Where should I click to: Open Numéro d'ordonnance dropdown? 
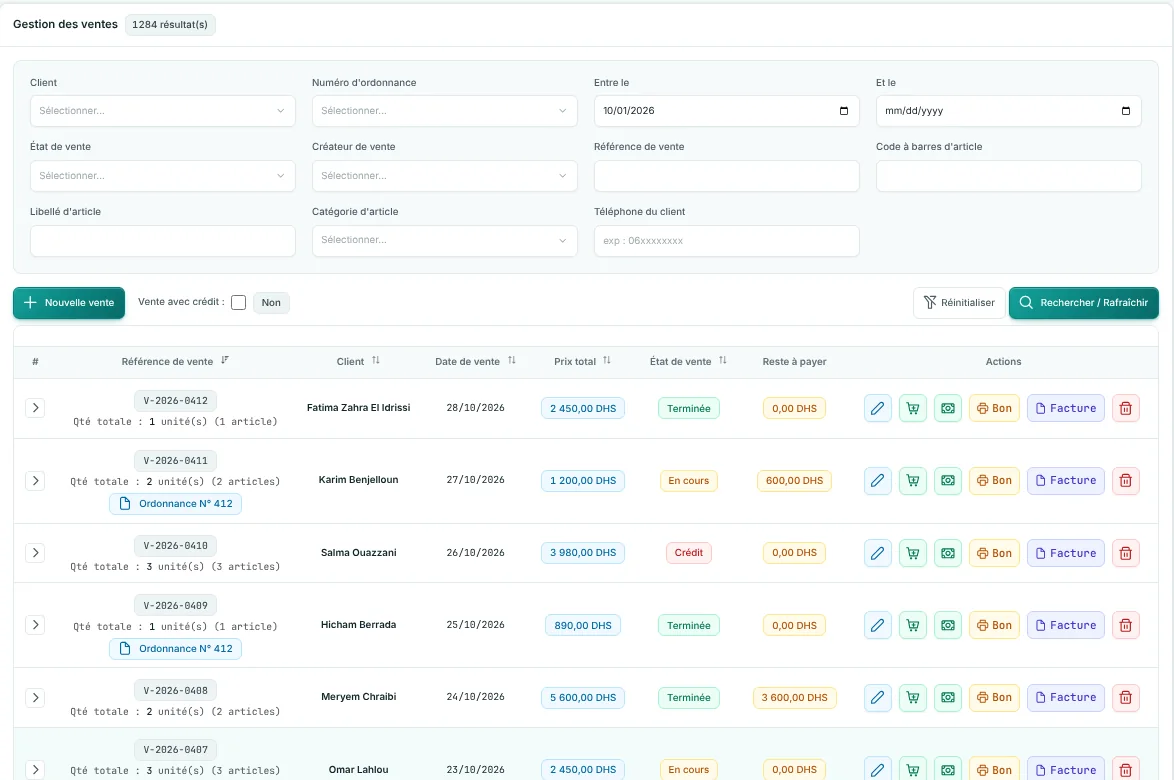point(445,111)
